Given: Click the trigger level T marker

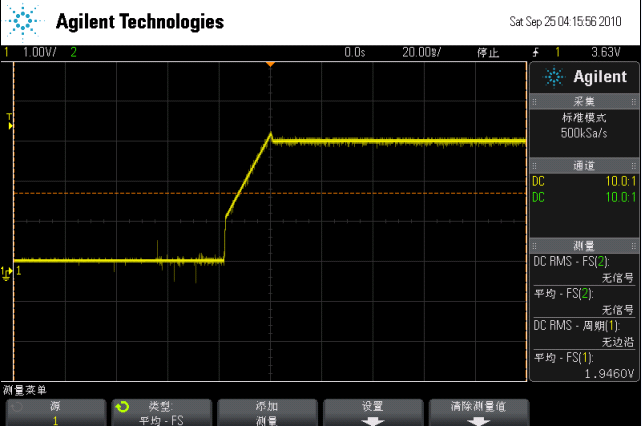Looking at the screenshot, I should 10,121.
